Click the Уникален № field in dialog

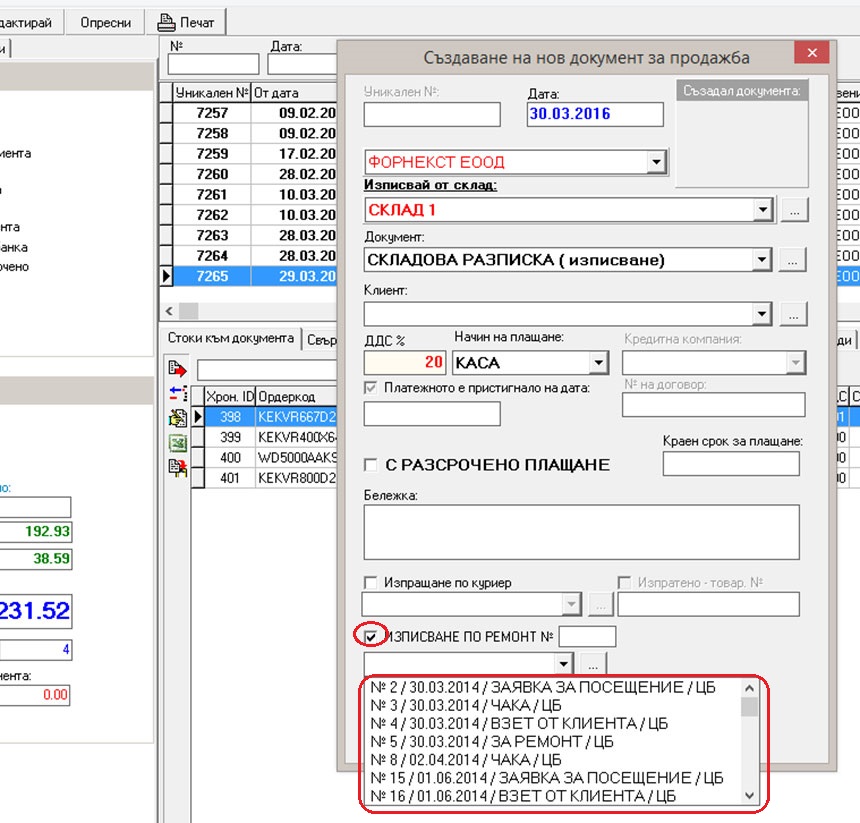432,114
